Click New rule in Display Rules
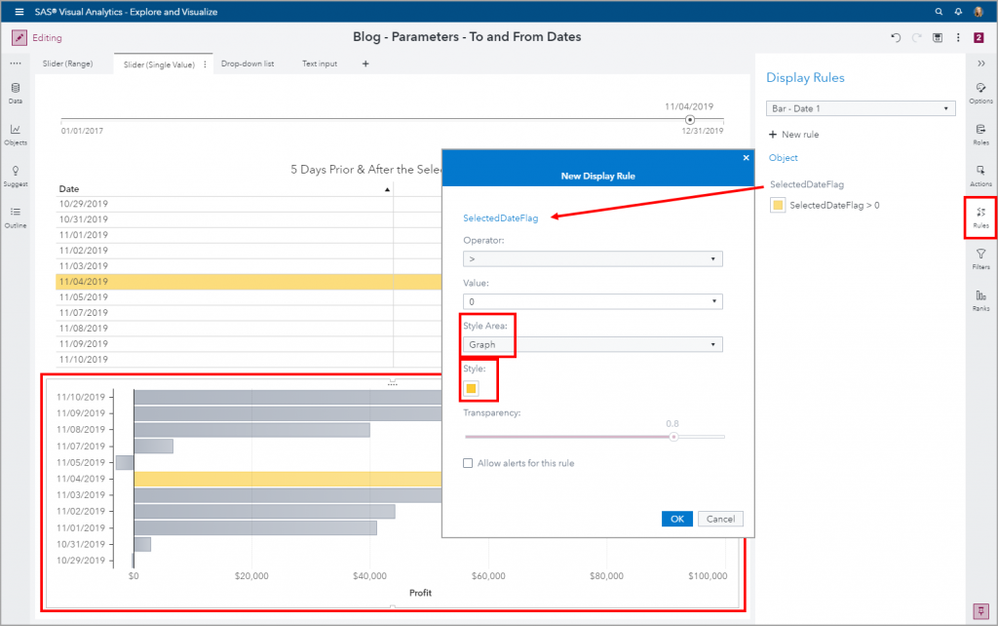 point(794,134)
